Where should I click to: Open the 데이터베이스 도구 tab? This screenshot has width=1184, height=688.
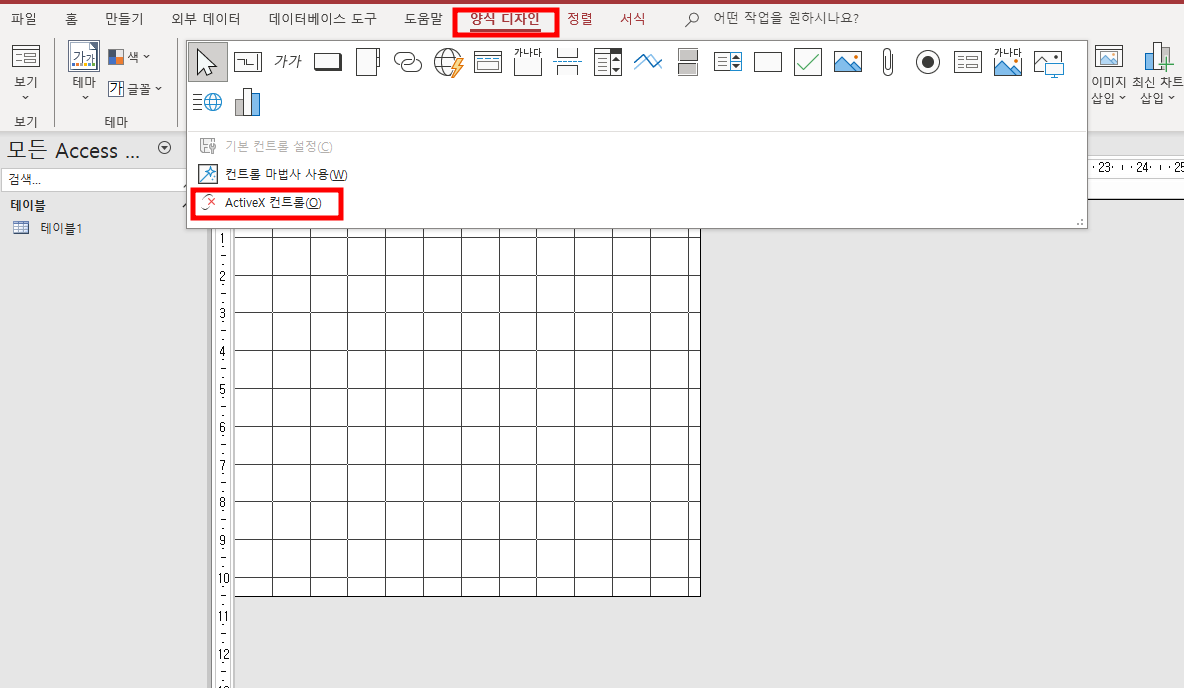point(323,19)
